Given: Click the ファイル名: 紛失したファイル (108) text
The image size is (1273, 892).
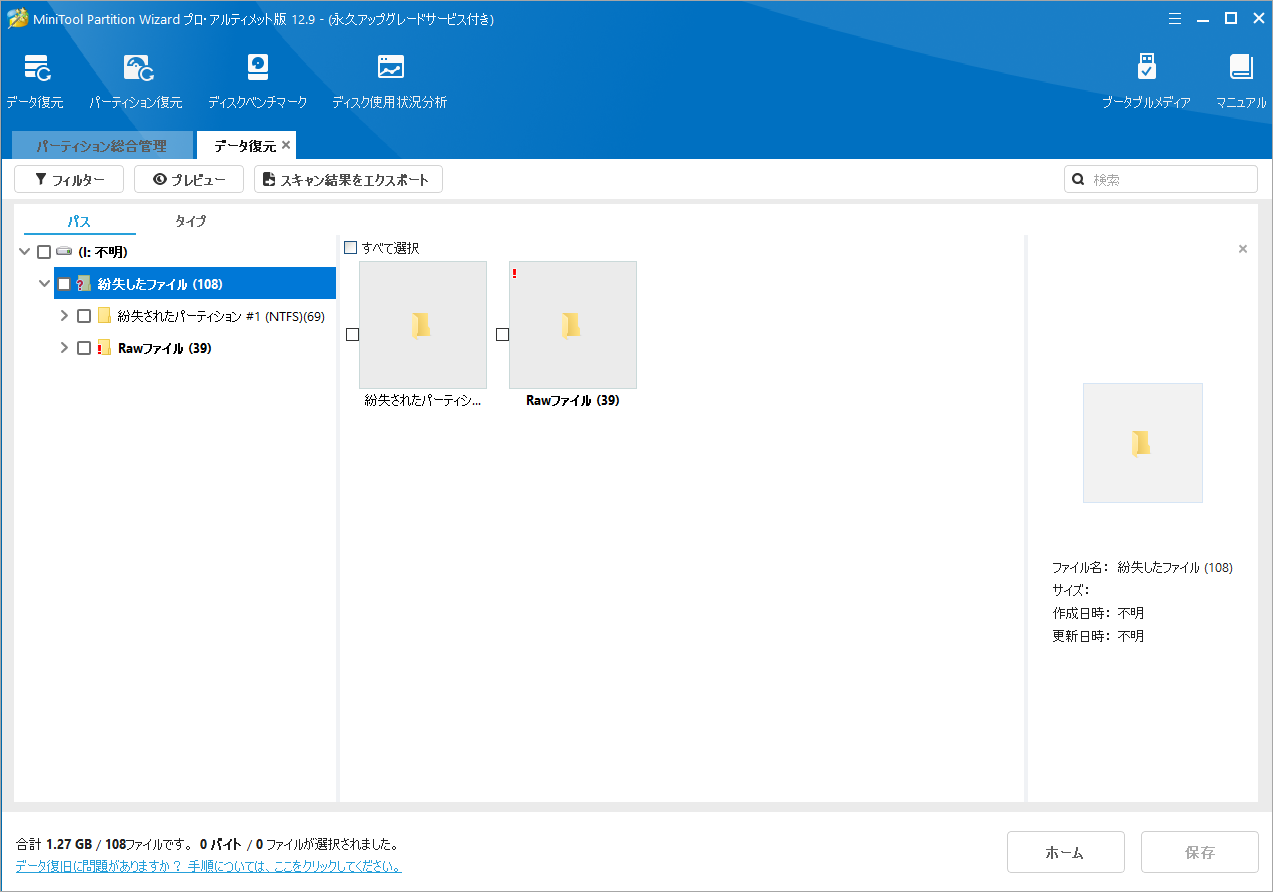Looking at the screenshot, I should 1142,567.
